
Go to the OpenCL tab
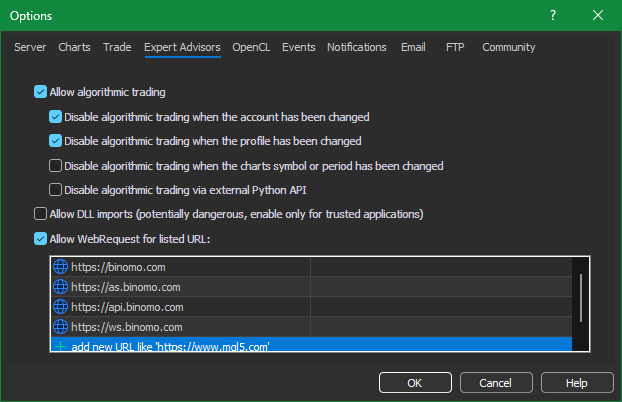[x=251, y=47]
